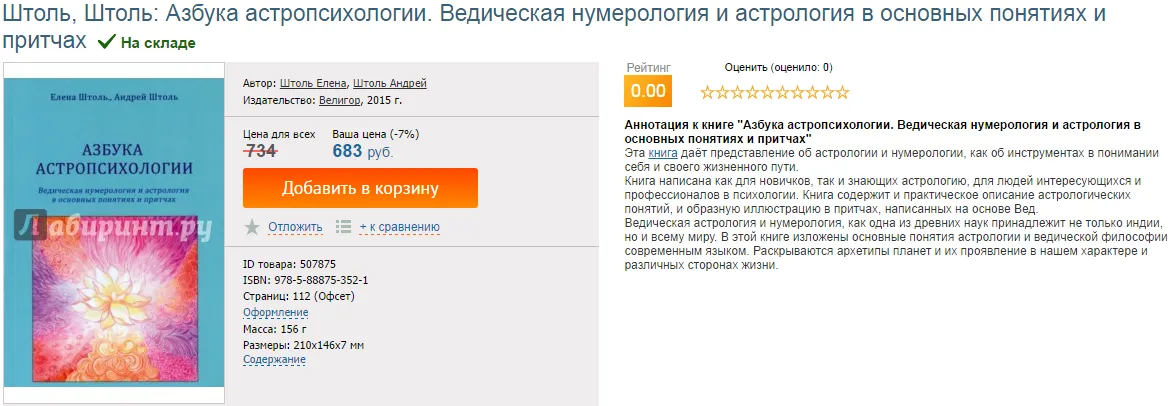This screenshot has height=406, width=1176.
Task: Open the publisher link Велигор
Action: 340,101
